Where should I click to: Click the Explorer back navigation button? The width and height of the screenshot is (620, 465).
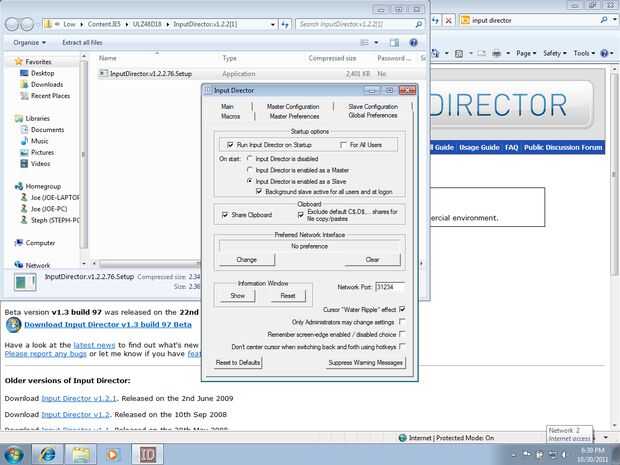11,25
